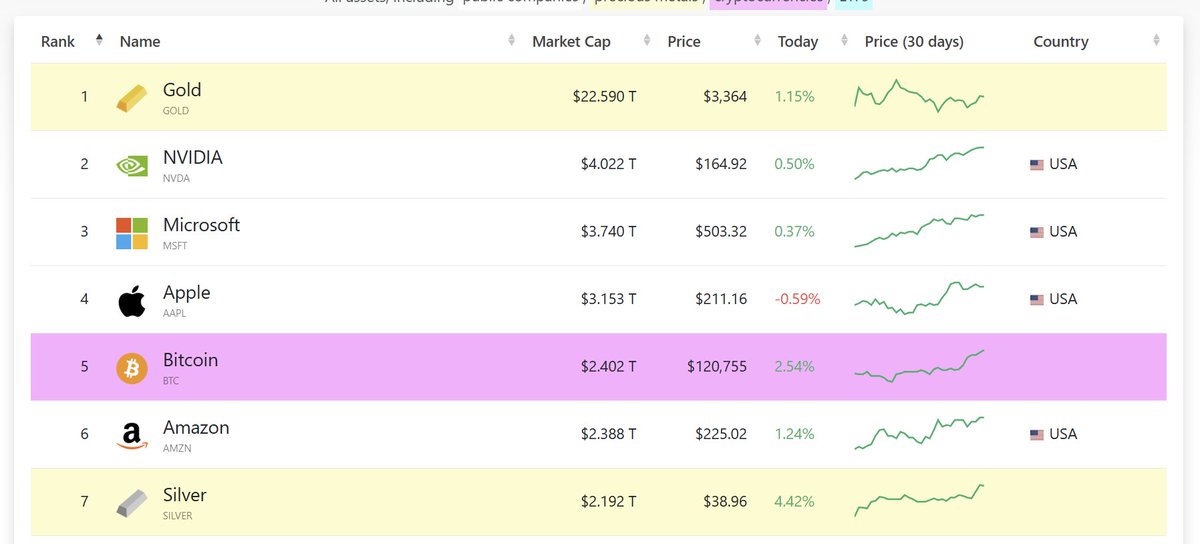Image resolution: width=1200 pixels, height=544 pixels.
Task: Open the Amazon company page
Action: pos(196,427)
